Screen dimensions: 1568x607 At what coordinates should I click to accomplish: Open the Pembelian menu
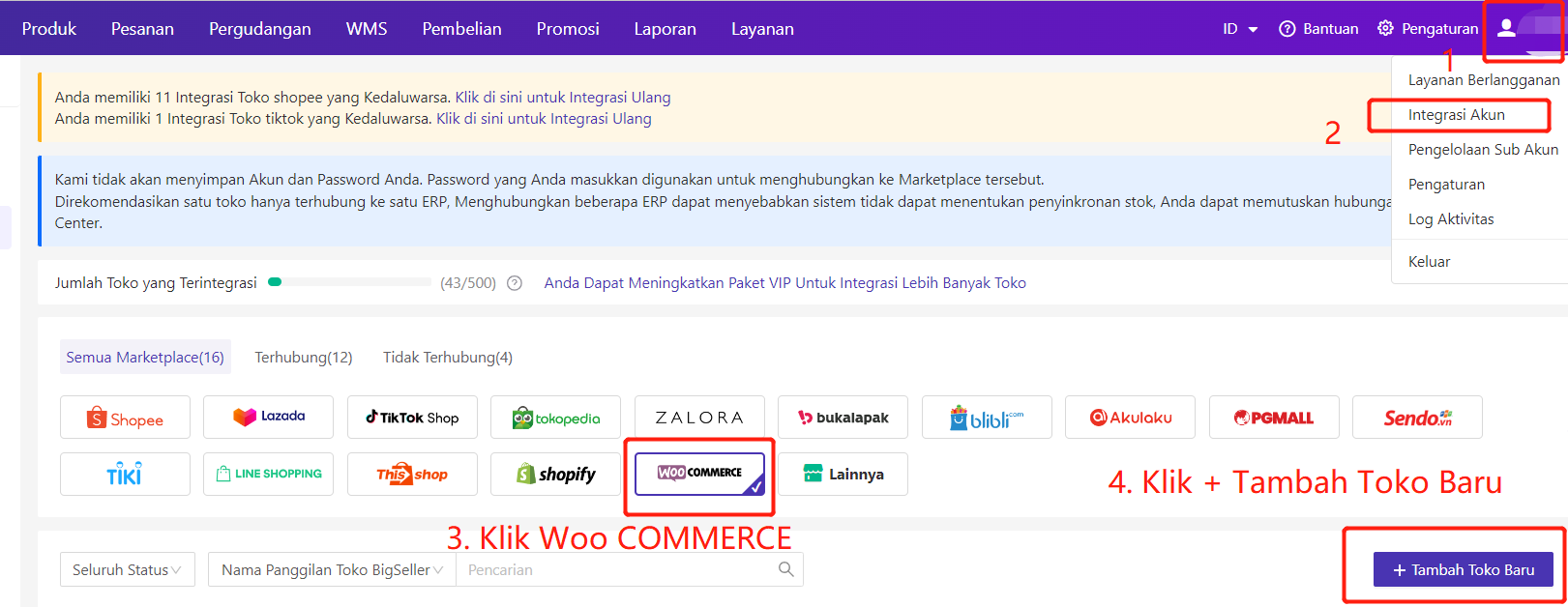(461, 29)
